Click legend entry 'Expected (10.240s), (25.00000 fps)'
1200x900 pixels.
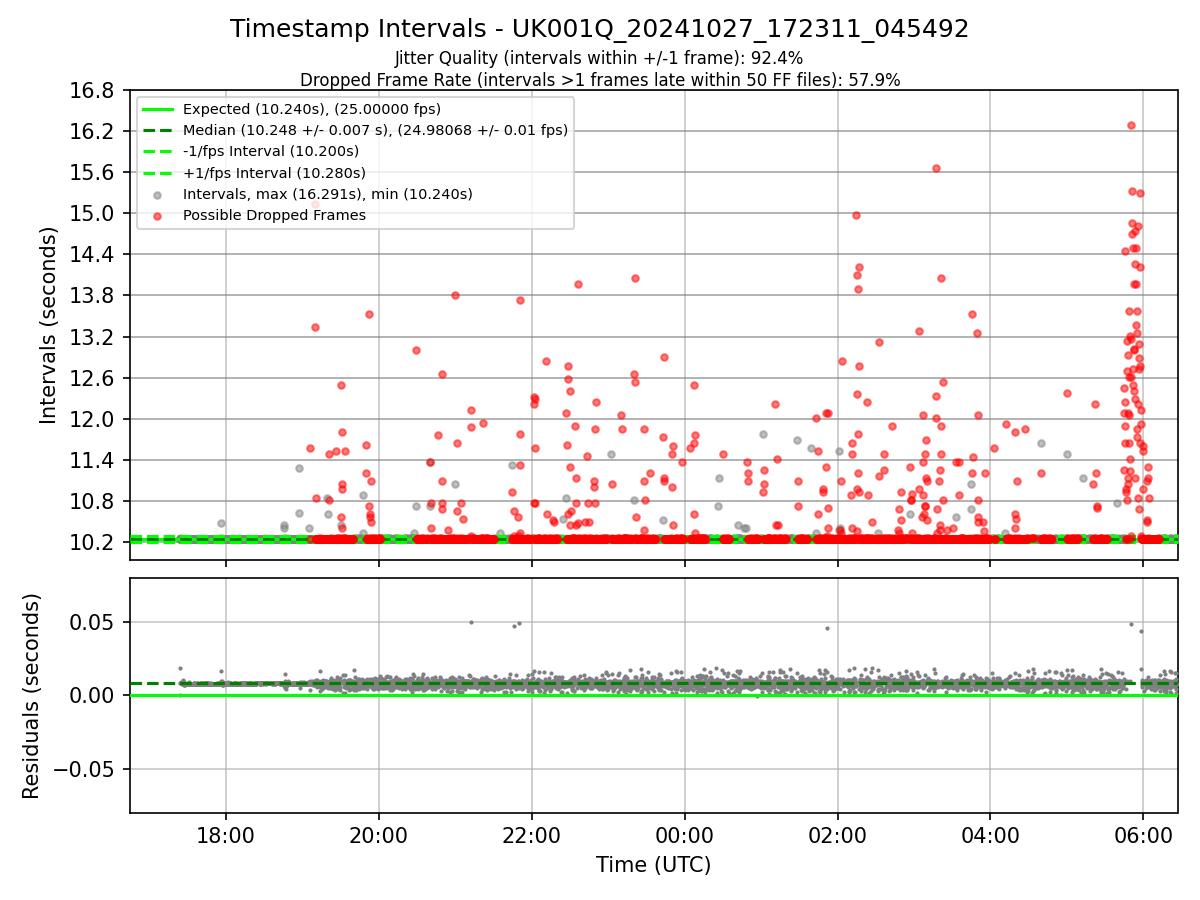tap(312, 109)
